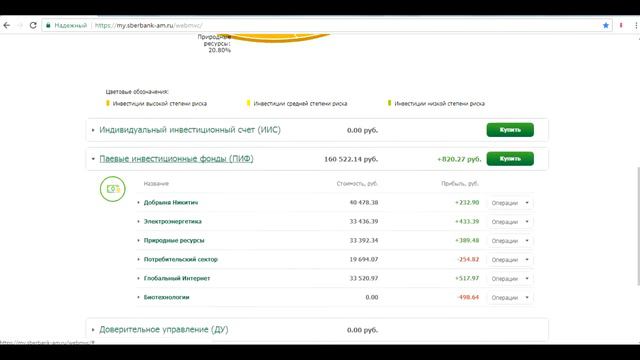Click Купить button in ИИС row
Viewport: 640px width, 360px height.
510,130
